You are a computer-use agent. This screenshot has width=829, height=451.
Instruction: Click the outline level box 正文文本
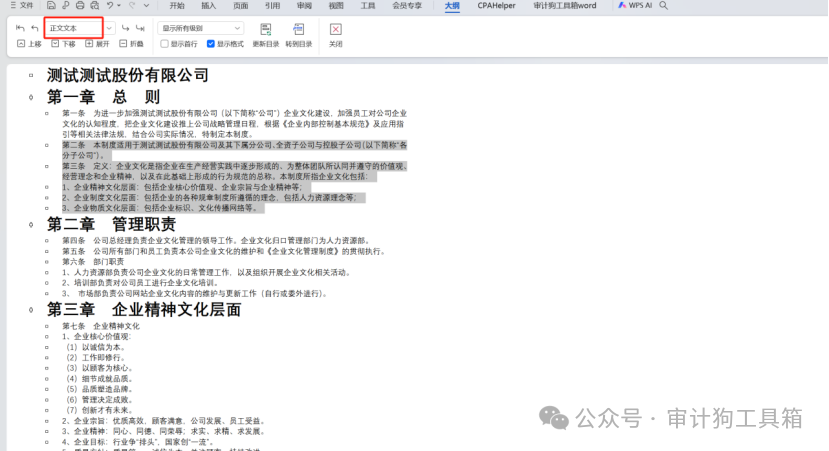[74, 28]
